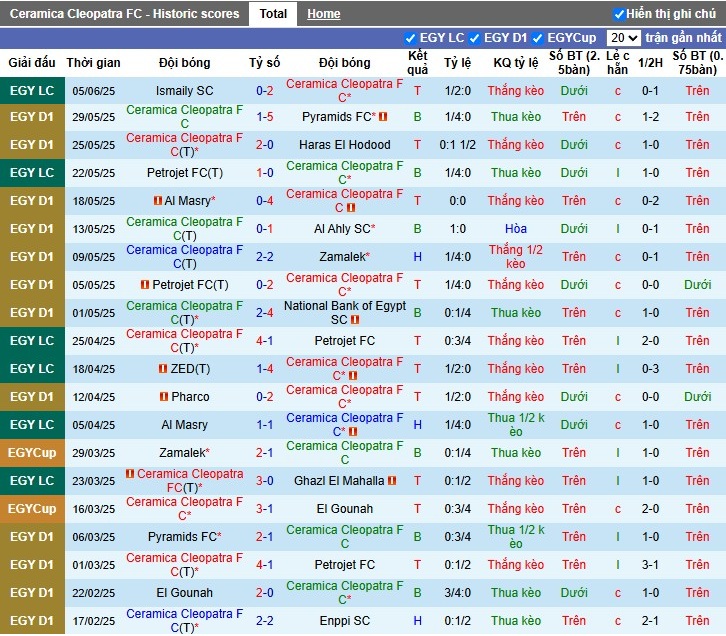Open Ismaily SC team link
Image resolution: width=726 pixels, height=636 pixels.
coord(185,91)
